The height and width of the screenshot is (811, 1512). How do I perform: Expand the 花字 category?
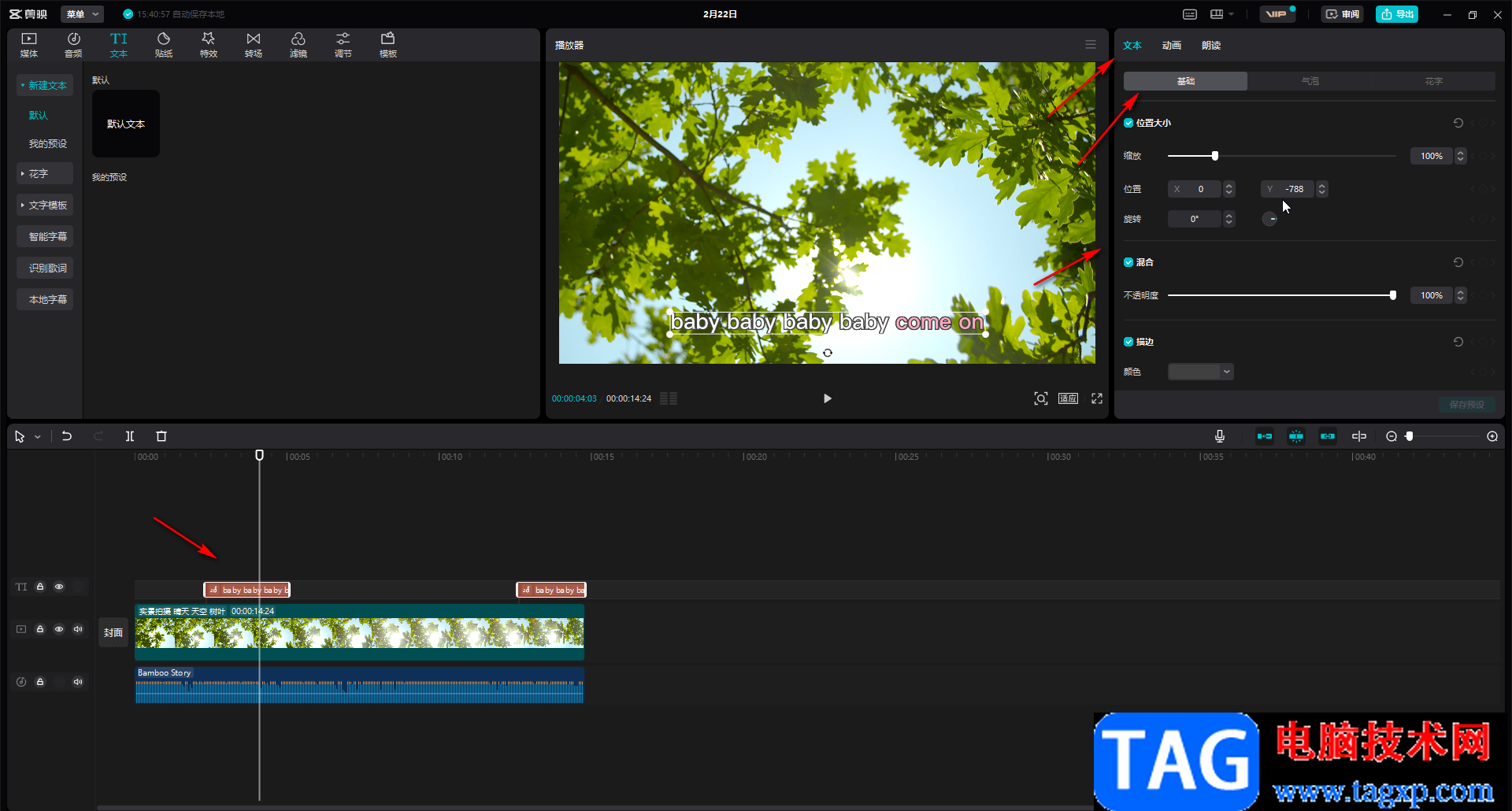coord(45,173)
